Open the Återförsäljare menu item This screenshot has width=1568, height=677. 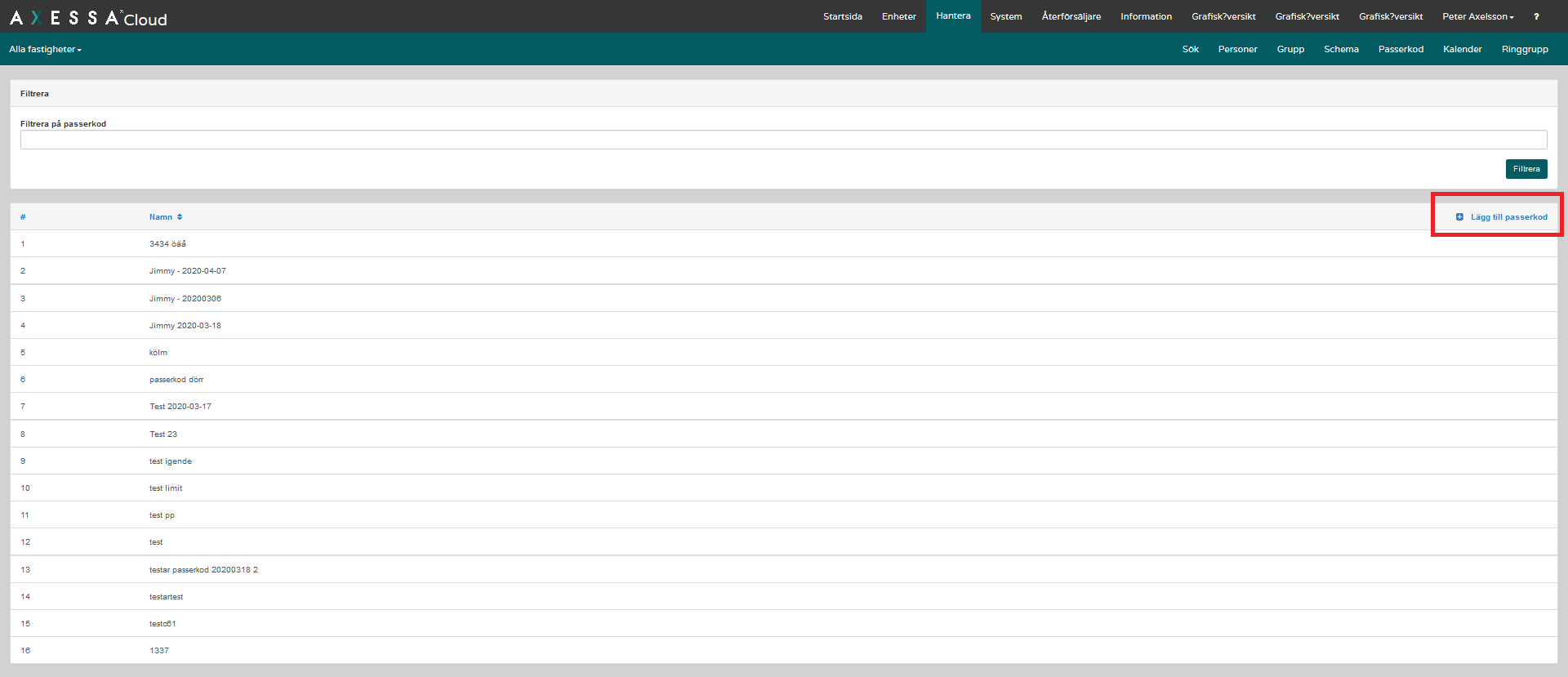point(1071,16)
